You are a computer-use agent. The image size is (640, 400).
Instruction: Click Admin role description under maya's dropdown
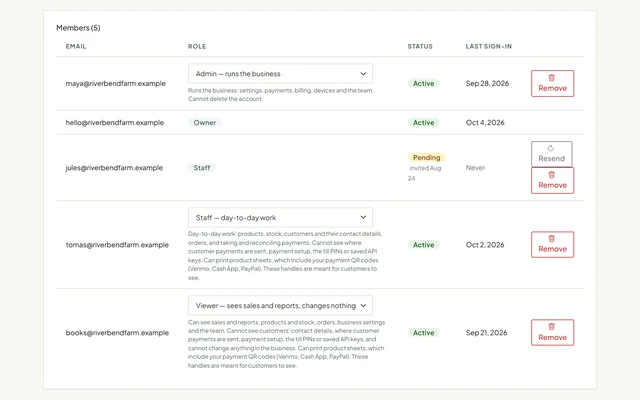280,95
